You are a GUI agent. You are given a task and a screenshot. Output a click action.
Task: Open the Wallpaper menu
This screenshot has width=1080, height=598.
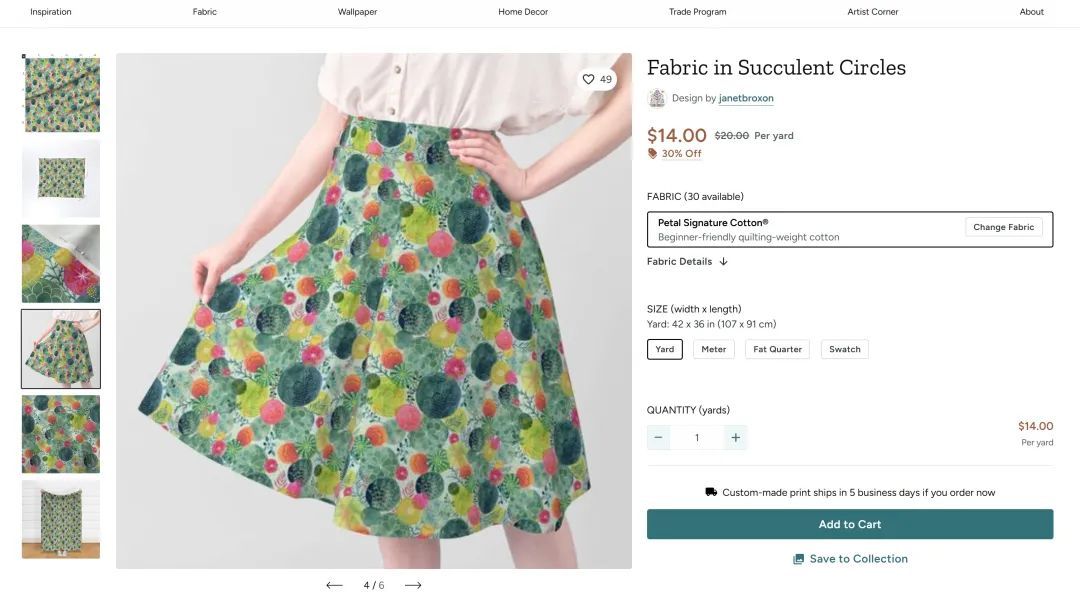[357, 12]
